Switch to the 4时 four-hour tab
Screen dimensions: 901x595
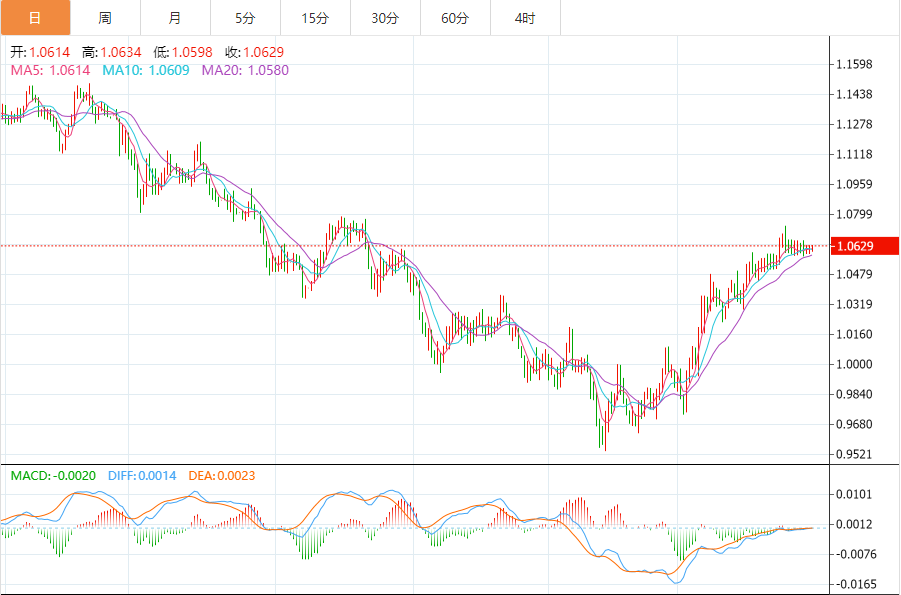point(525,18)
